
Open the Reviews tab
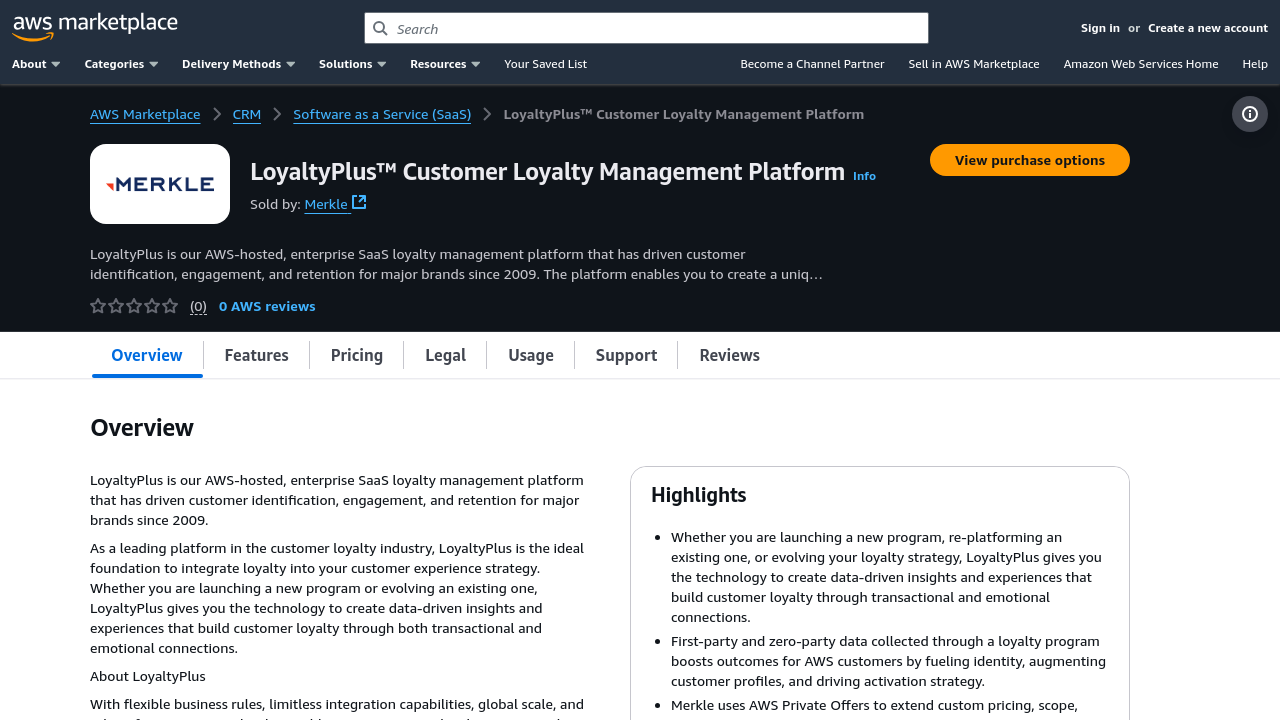[729, 355]
